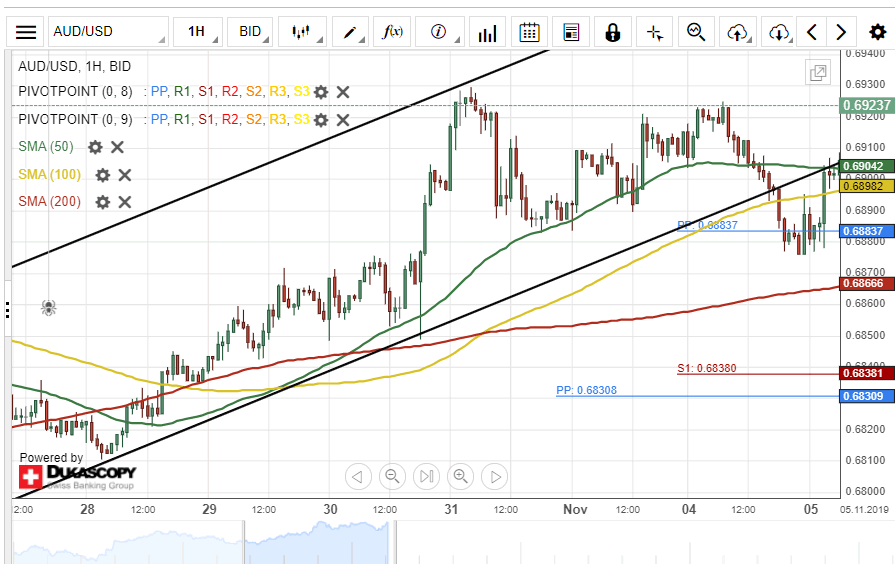Viewport: 896px width, 568px height.
Task: Open chart settings gear in toolbar
Action: click(x=877, y=32)
